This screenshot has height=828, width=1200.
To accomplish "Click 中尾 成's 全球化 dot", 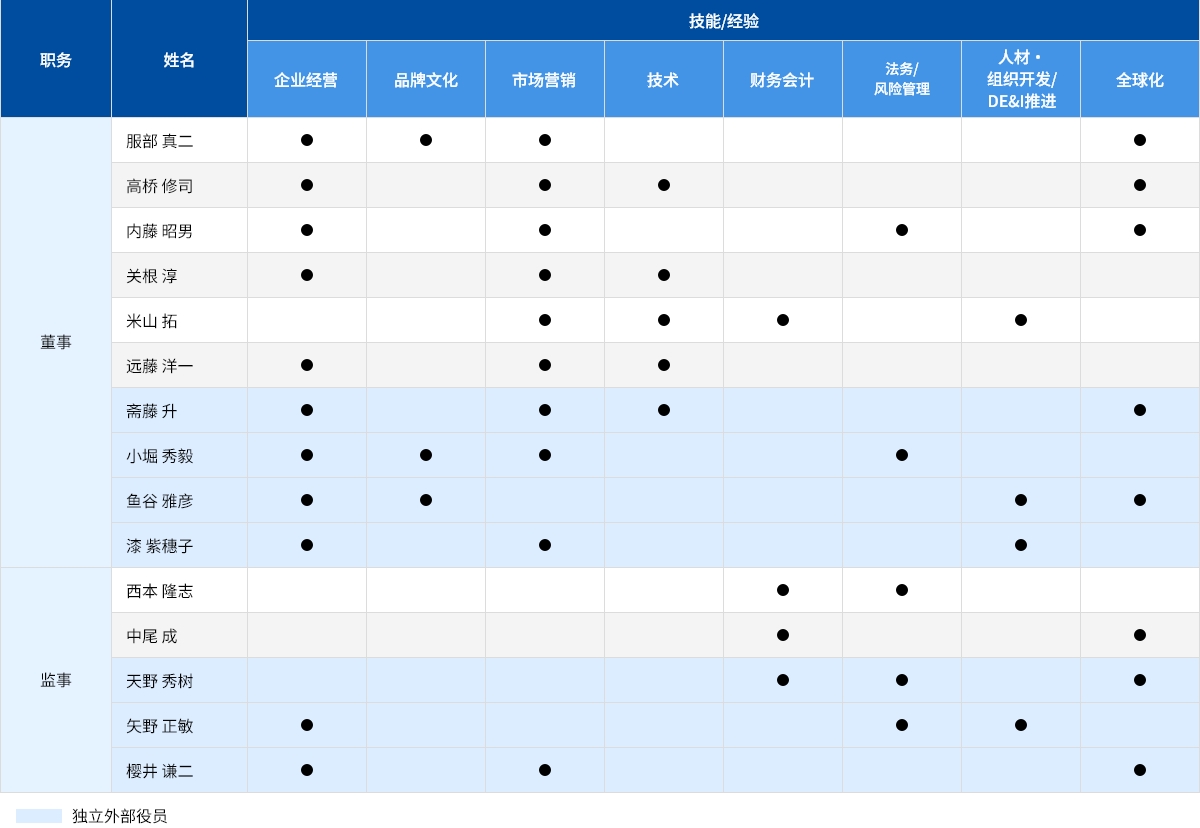I will point(1140,635).
